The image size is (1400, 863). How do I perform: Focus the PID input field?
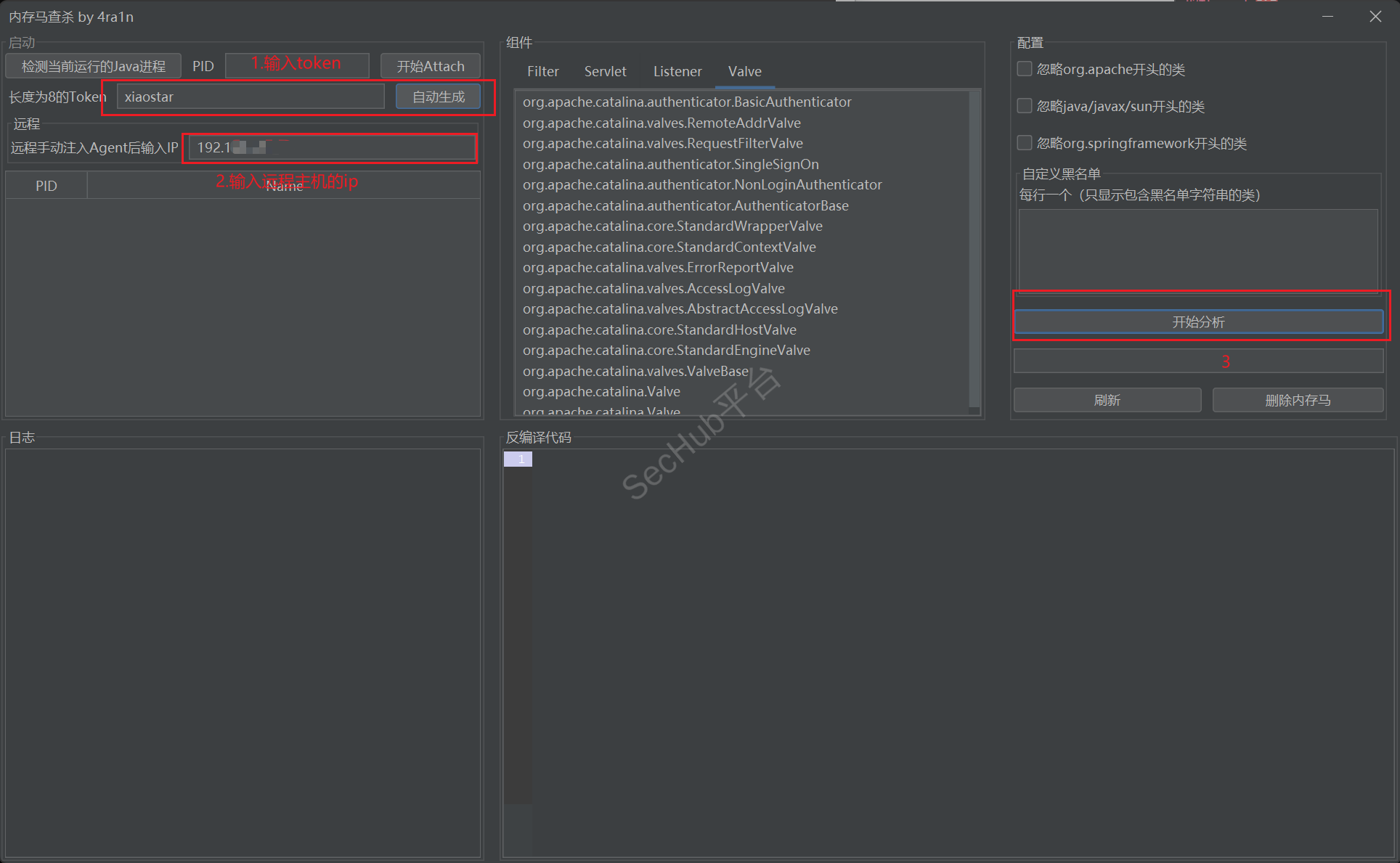tap(297, 65)
